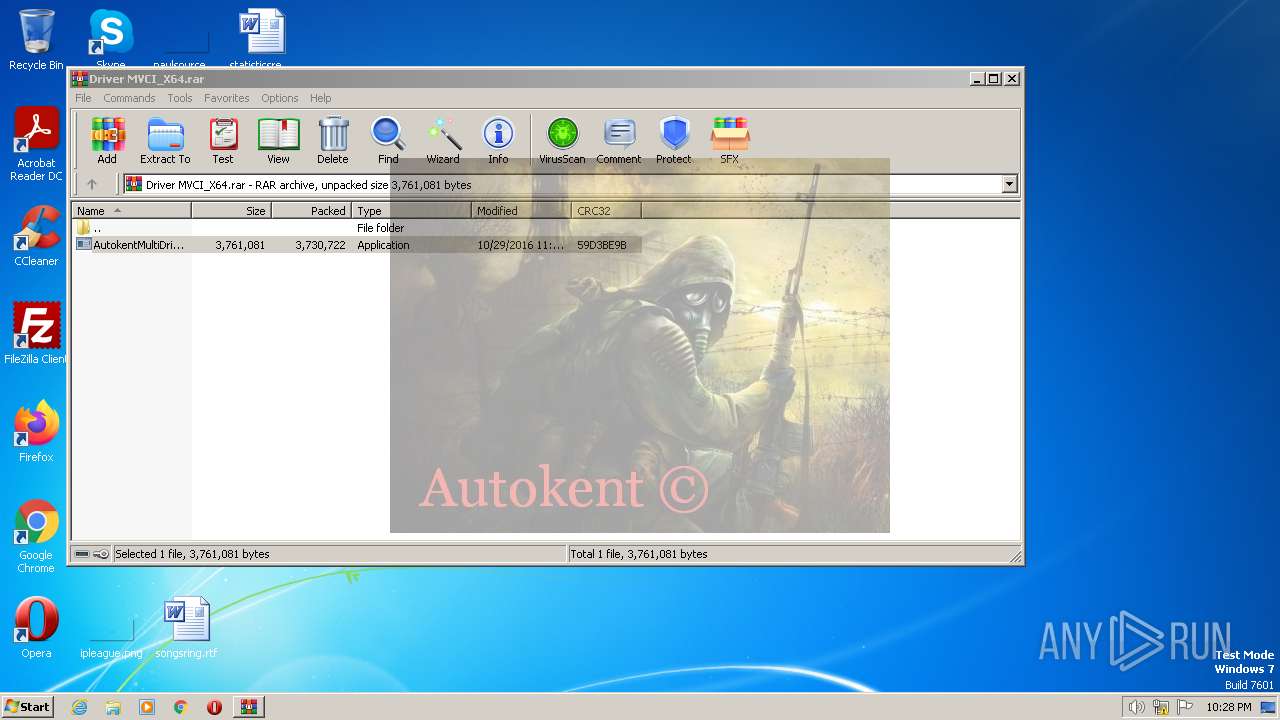Click the 10:28 PM clock
Screen dimensions: 1280x720
pyautogui.click(x=1228, y=707)
